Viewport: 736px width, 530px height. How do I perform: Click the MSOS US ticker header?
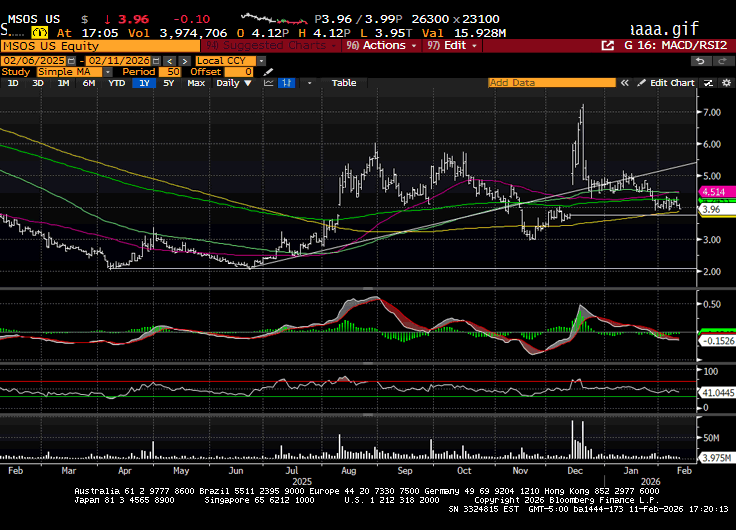click(x=34, y=19)
